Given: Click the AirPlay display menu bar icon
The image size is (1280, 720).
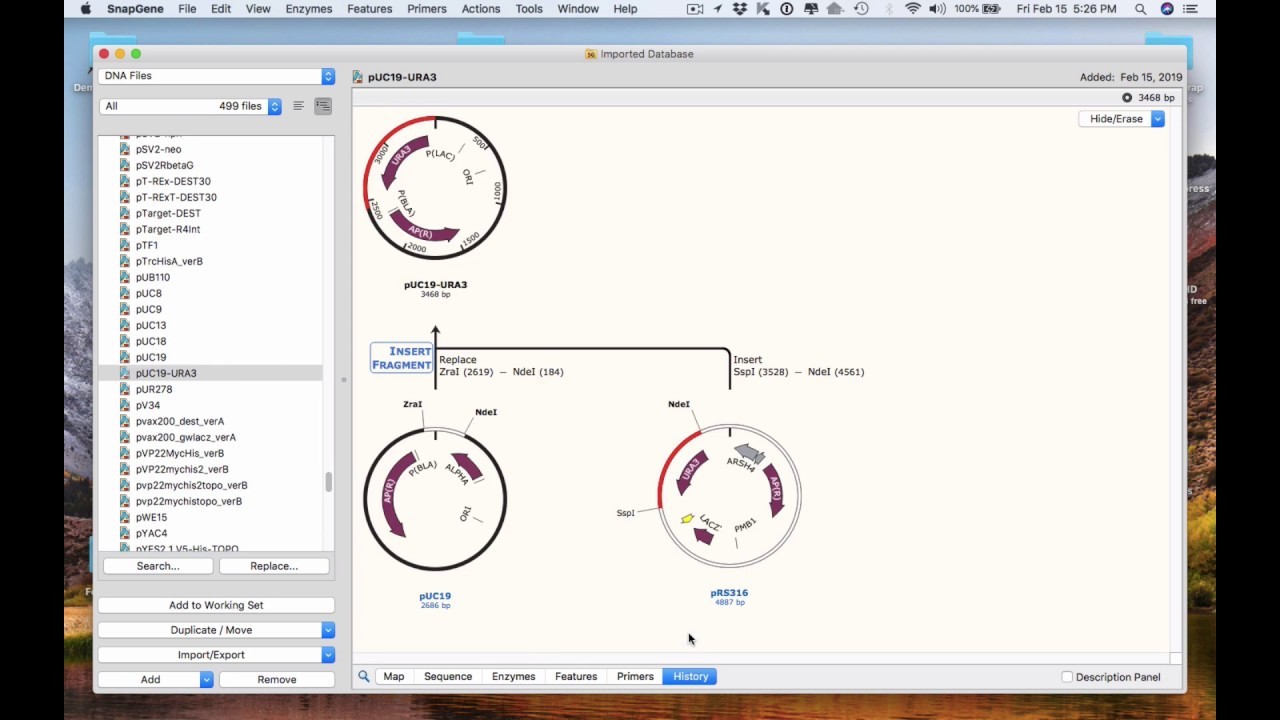Looking at the screenshot, I should pos(812,9).
